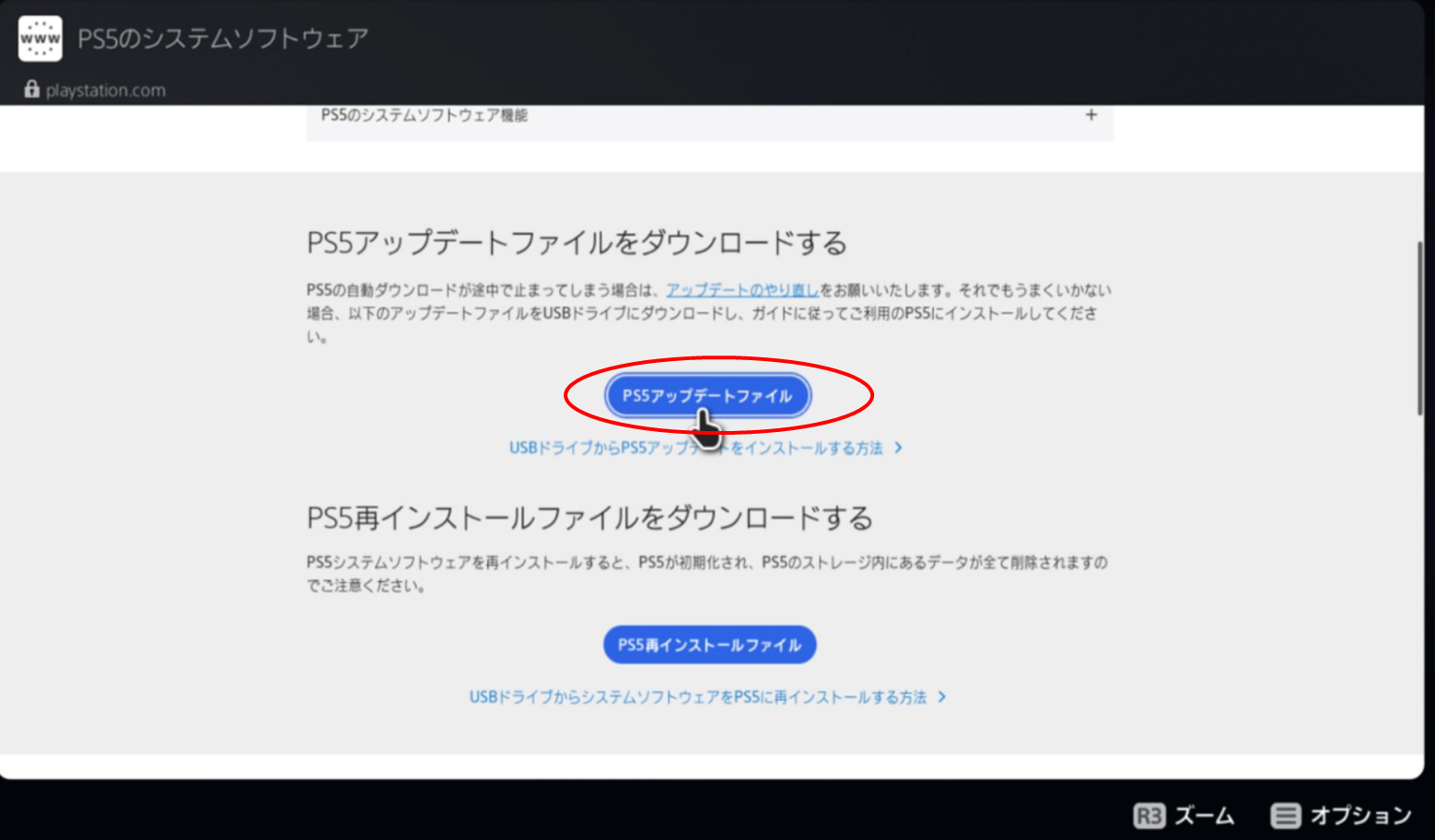Click the www browser icon
The width and height of the screenshot is (1435, 840).
(x=41, y=39)
